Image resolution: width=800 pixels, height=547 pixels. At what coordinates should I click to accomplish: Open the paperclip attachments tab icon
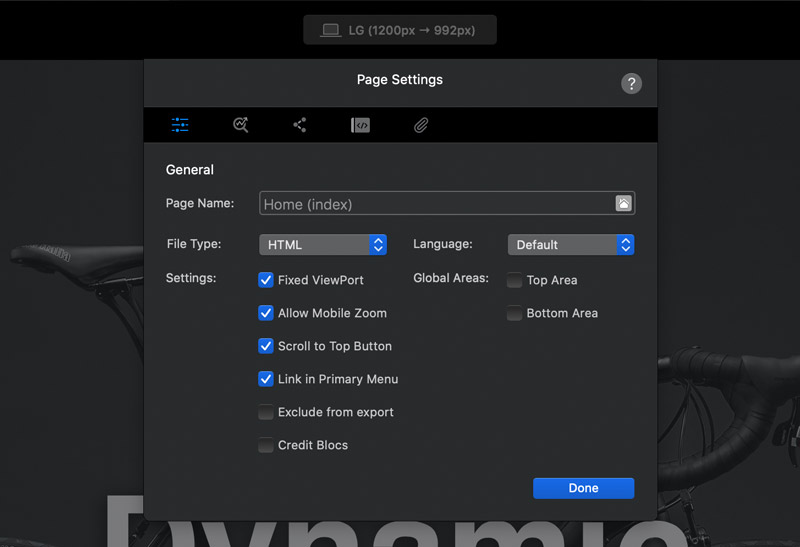click(x=421, y=125)
